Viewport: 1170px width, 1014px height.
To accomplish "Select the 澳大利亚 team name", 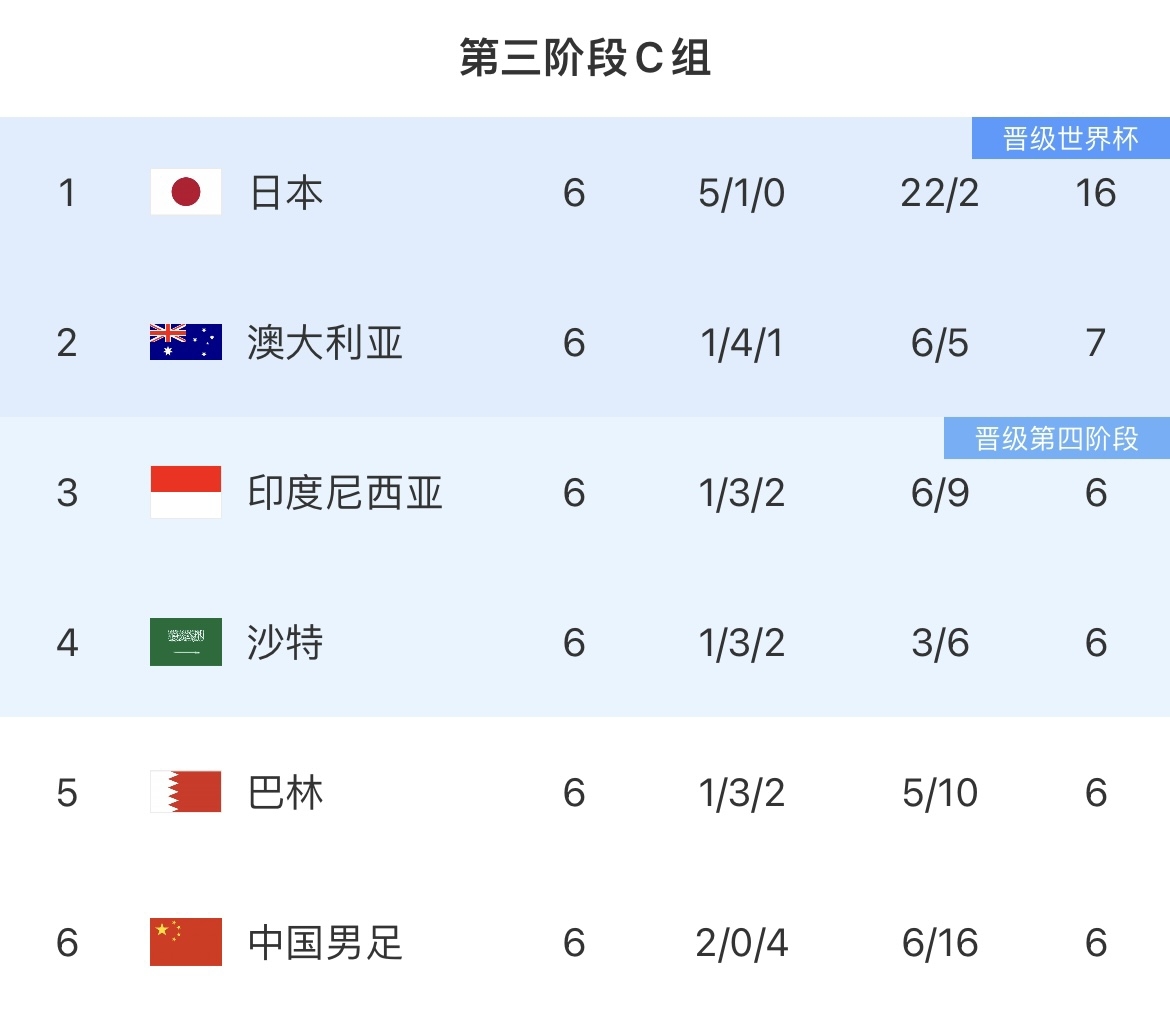I will click(325, 342).
